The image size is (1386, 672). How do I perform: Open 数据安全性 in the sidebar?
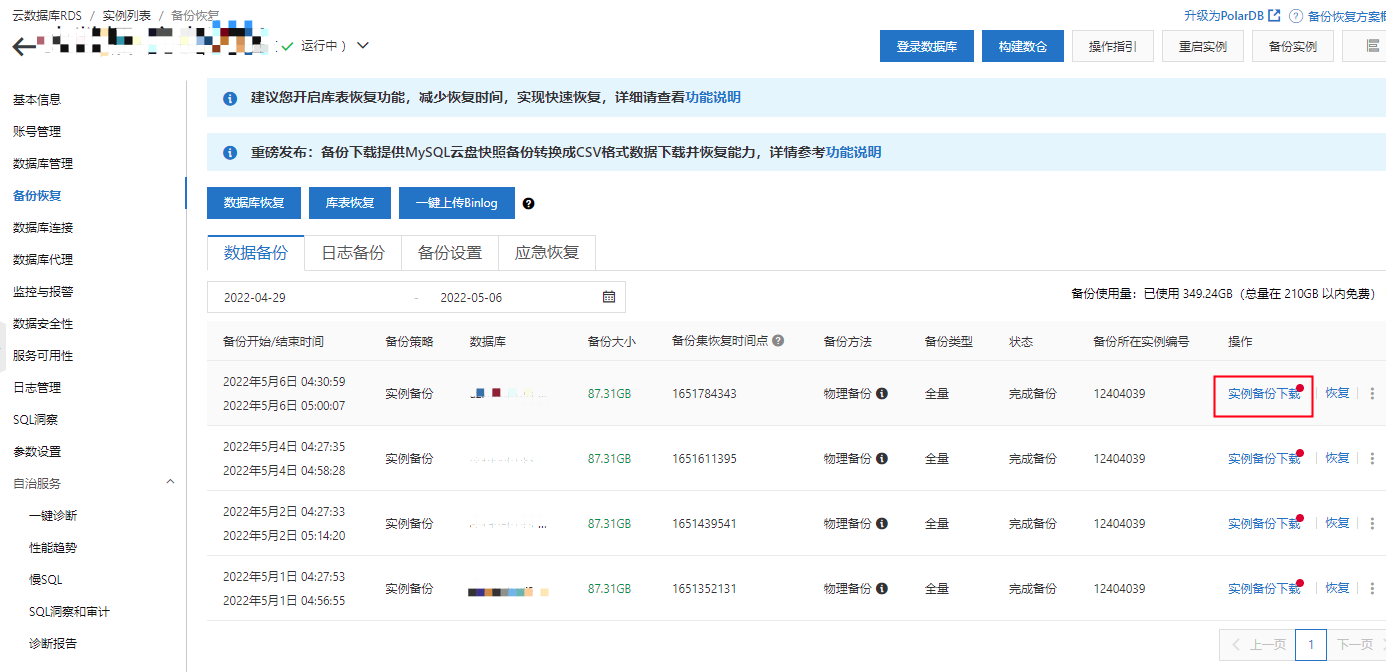click(x=43, y=323)
